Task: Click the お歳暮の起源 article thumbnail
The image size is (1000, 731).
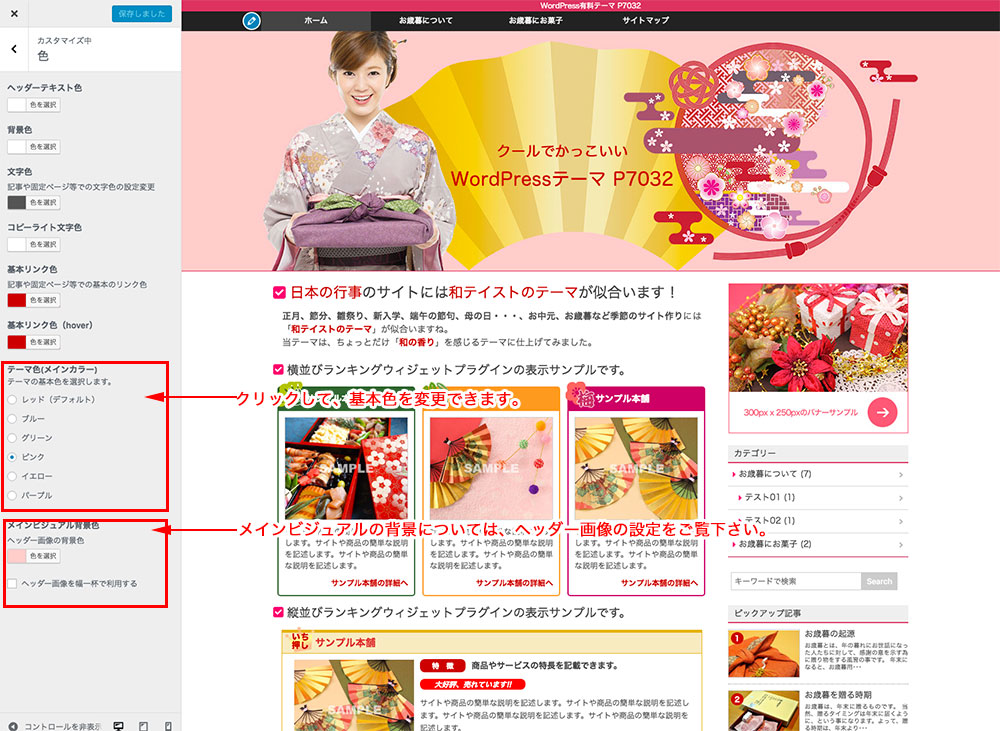Action: (764, 654)
